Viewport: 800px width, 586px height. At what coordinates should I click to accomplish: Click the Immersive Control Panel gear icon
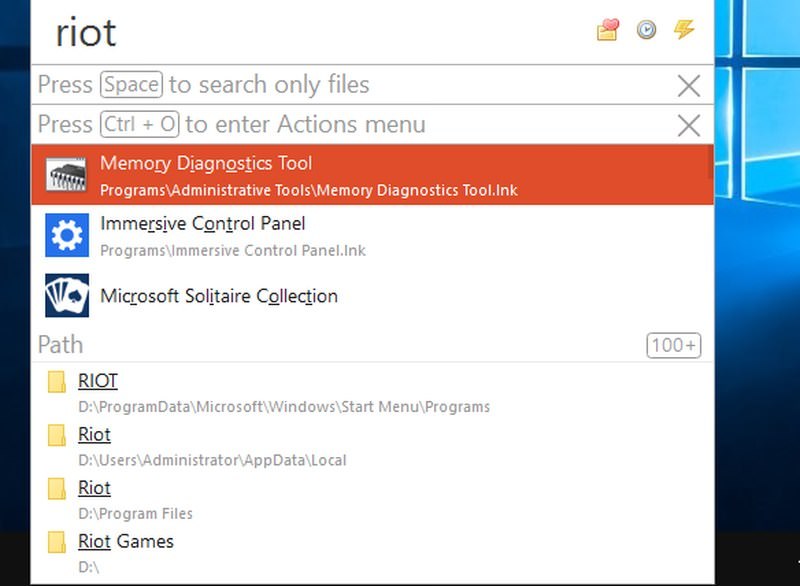67,236
